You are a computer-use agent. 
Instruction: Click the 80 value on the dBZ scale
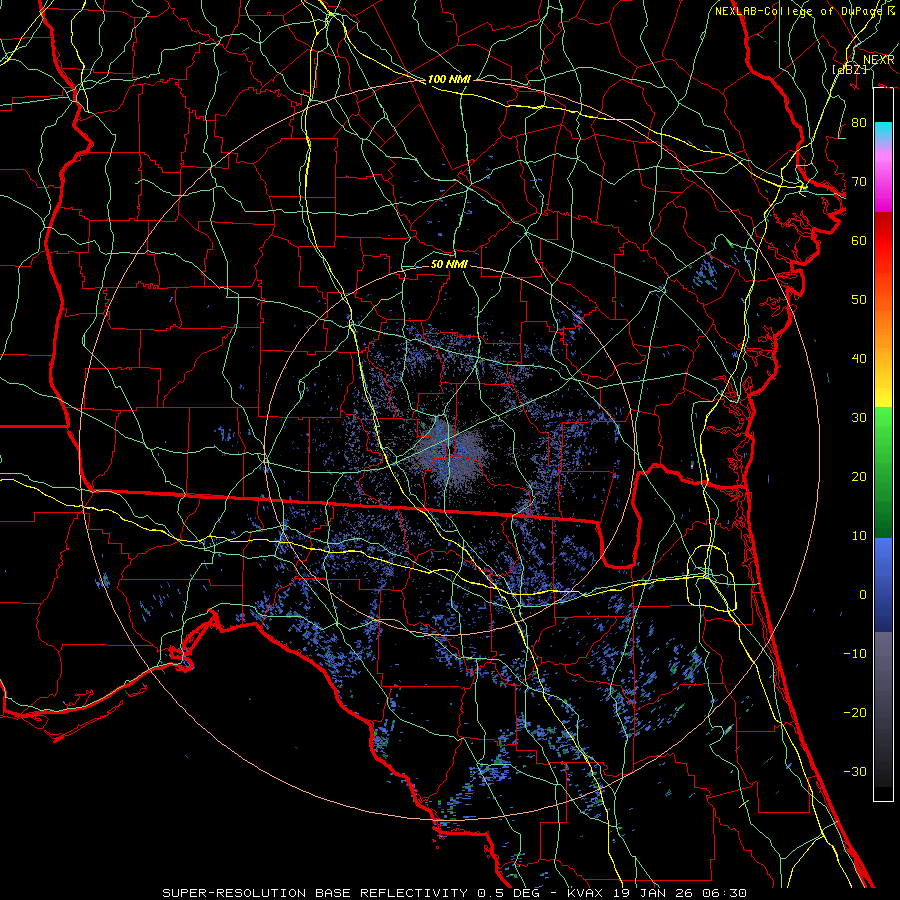tap(859, 123)
